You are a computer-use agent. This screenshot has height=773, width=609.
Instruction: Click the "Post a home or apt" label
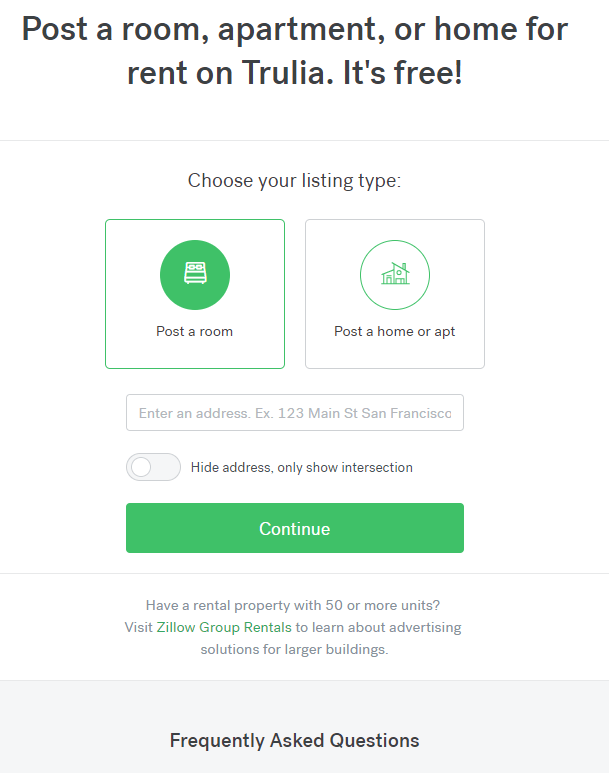click(x=394, y=331)
